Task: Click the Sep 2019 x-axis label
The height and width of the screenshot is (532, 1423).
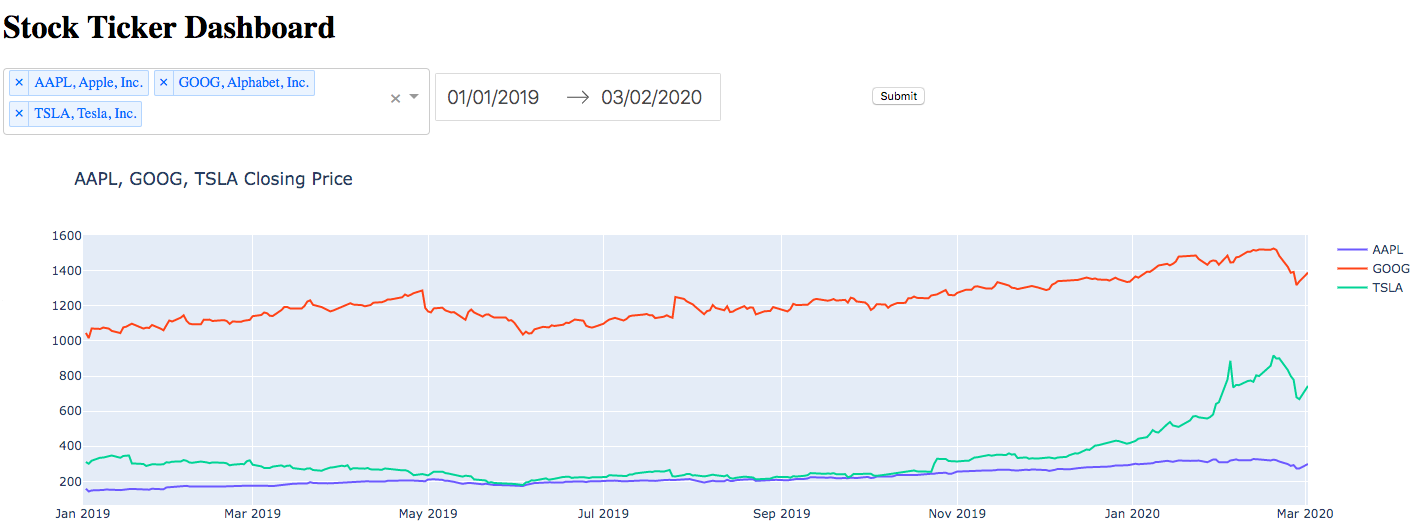Action: point(782,514)
